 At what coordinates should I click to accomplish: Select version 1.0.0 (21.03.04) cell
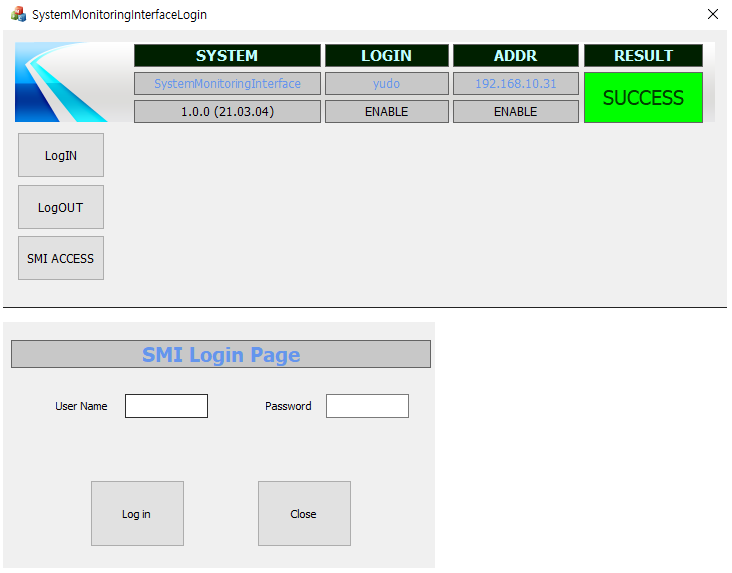click(x=227, y=112)
